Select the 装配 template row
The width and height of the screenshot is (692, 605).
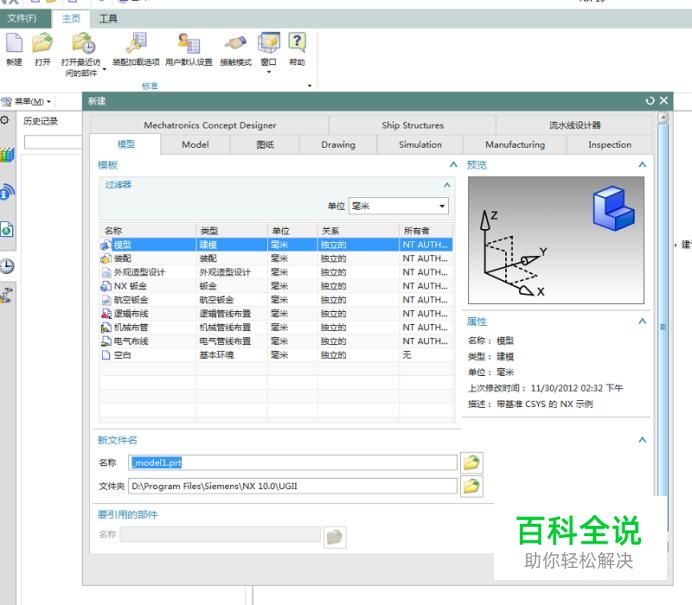(276, 258)
